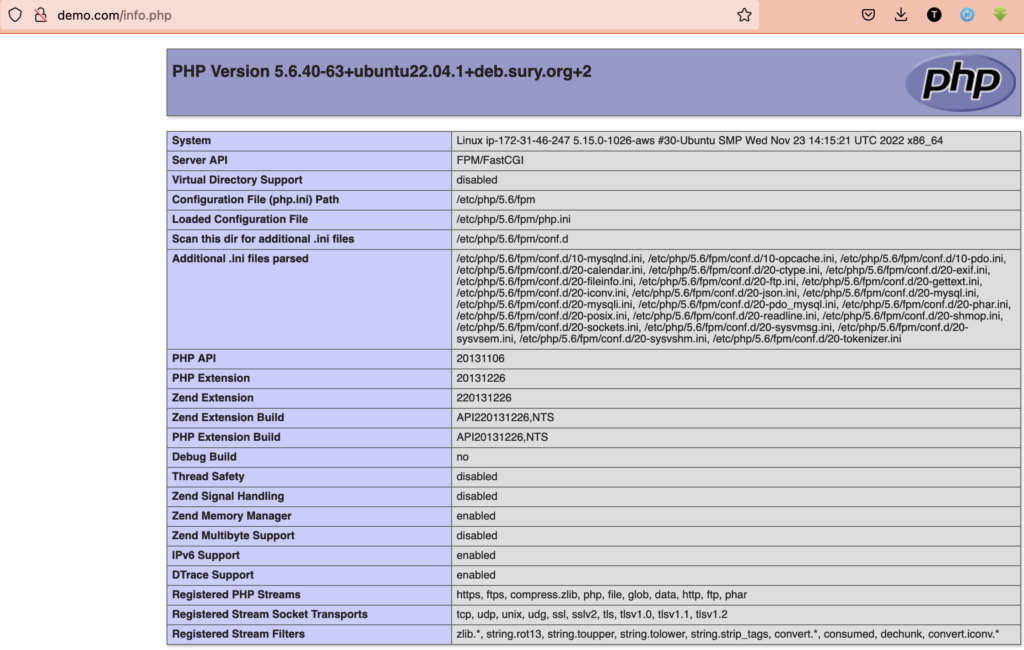Click the insecure connection padlock icon
1024x650 pixels.
pyautogui.click(x=41, y=15)
